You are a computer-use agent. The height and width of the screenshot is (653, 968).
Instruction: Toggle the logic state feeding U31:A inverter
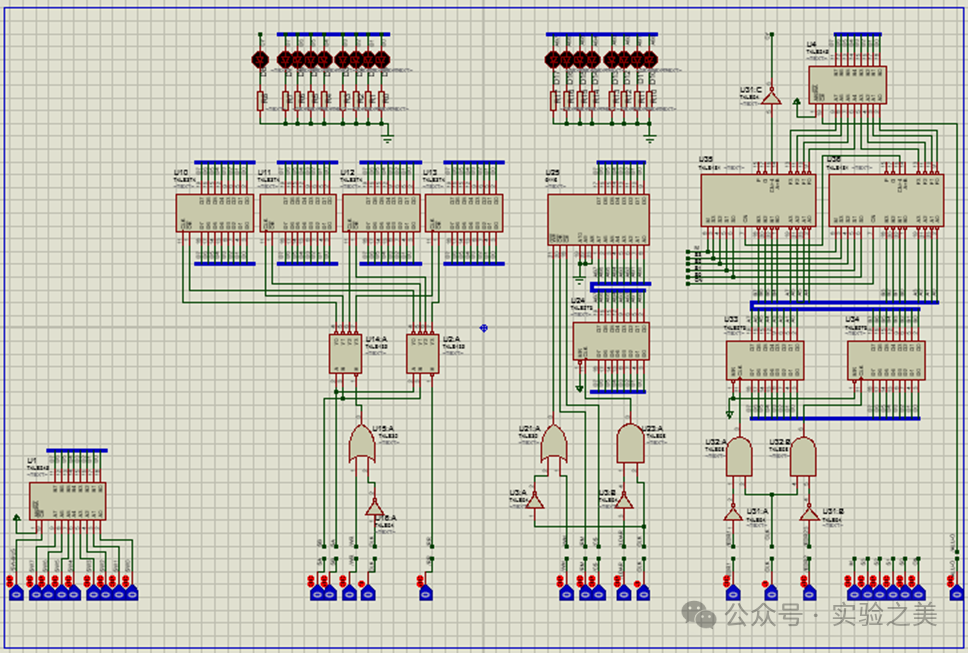(732, 593)
